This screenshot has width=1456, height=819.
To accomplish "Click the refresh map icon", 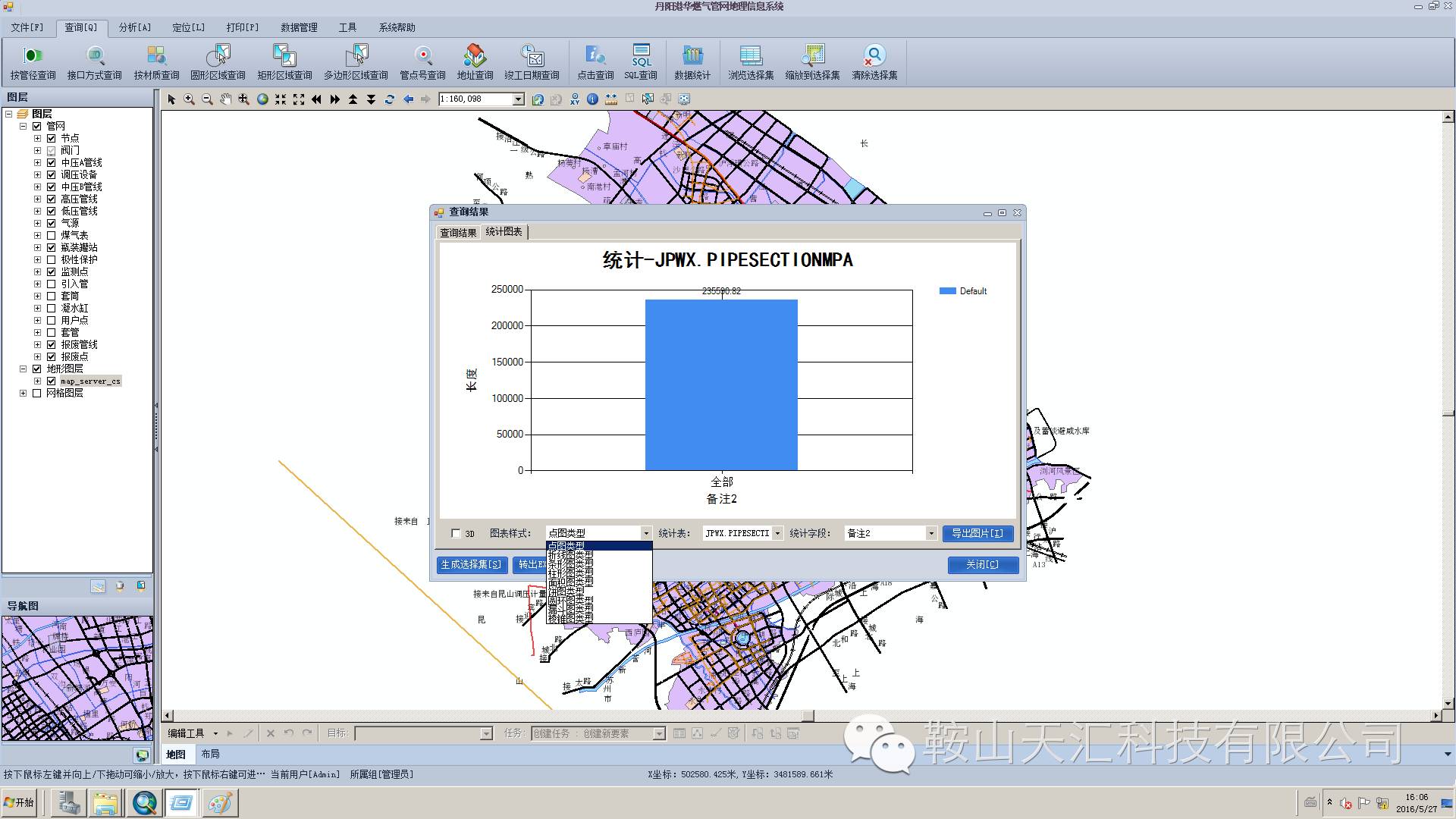I will (x=390, y=99).
